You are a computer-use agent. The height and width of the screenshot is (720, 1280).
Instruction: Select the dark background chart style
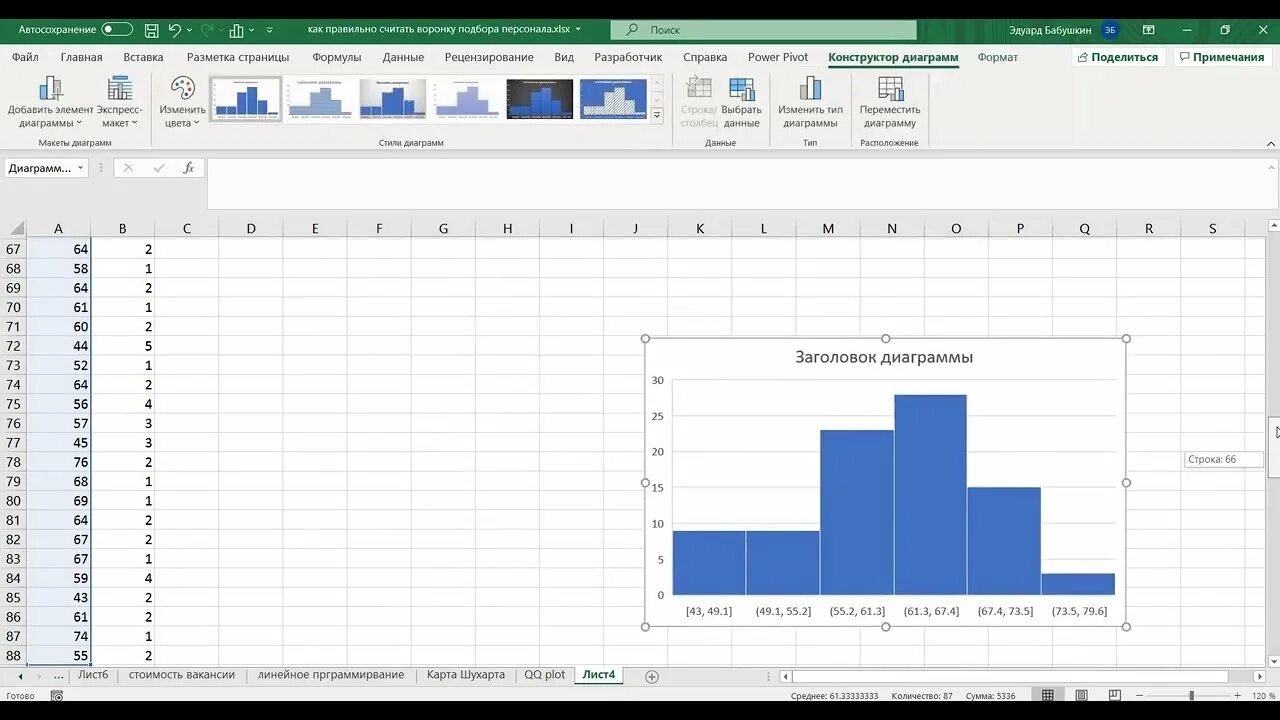pyautogui.click(x=540, y=99)
